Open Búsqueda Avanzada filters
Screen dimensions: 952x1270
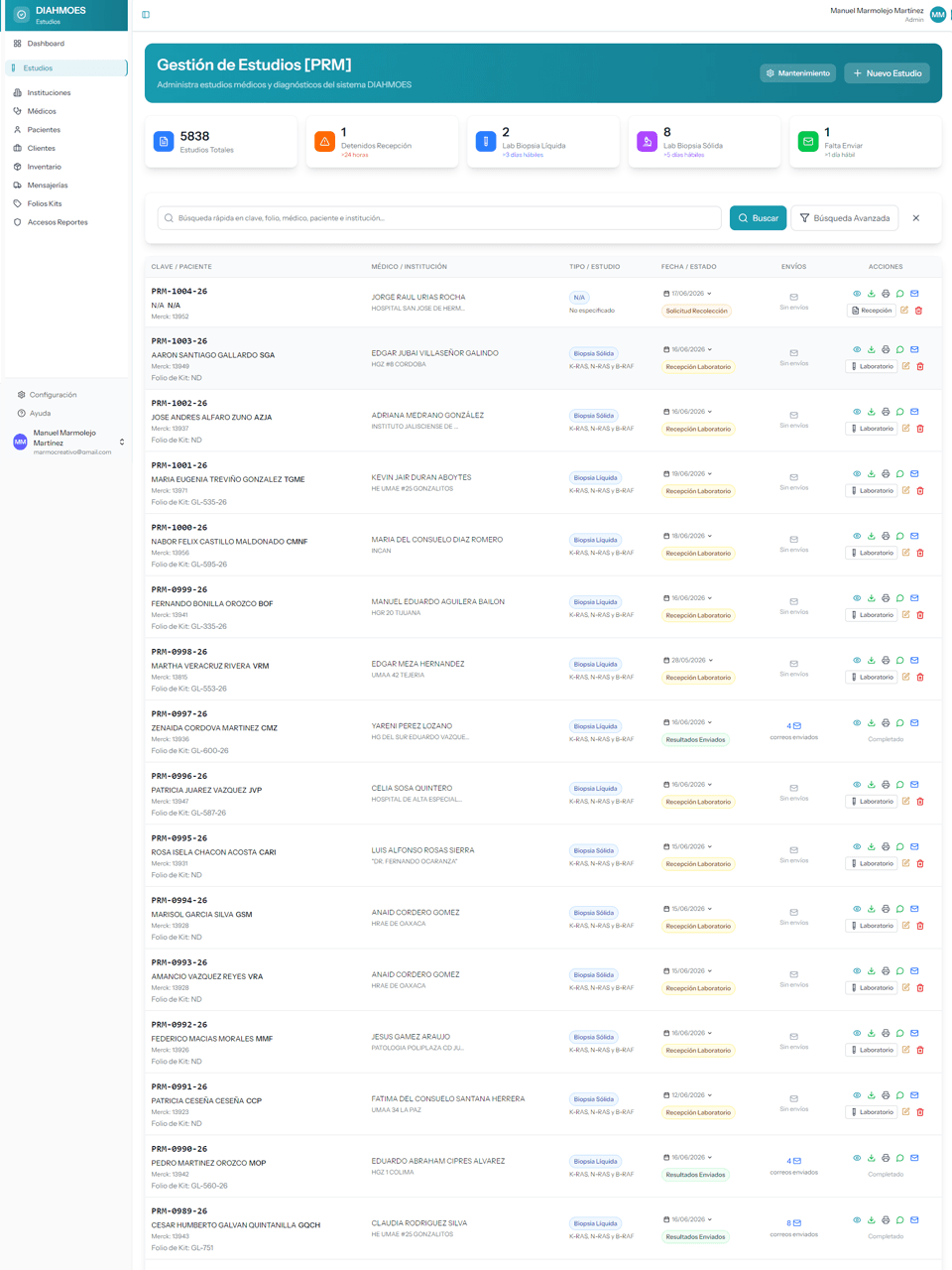coord(845,218)
